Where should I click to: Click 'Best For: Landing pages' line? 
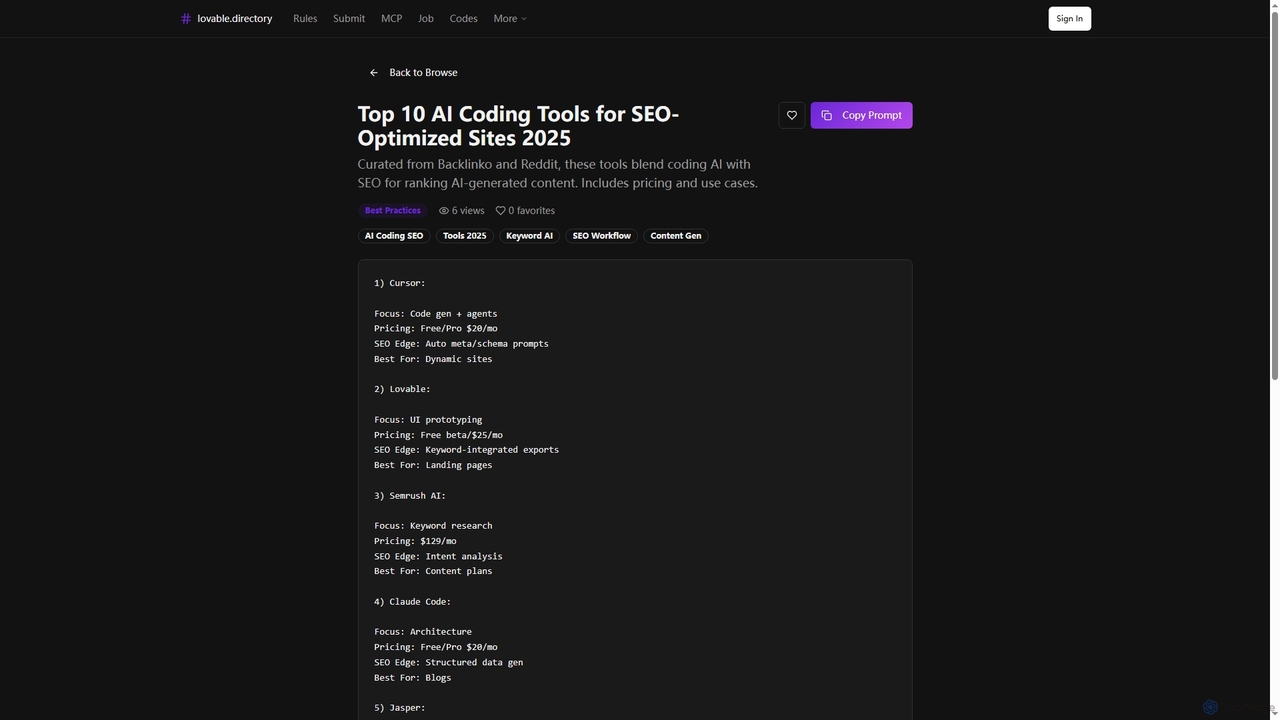click(x=433, y=465)
